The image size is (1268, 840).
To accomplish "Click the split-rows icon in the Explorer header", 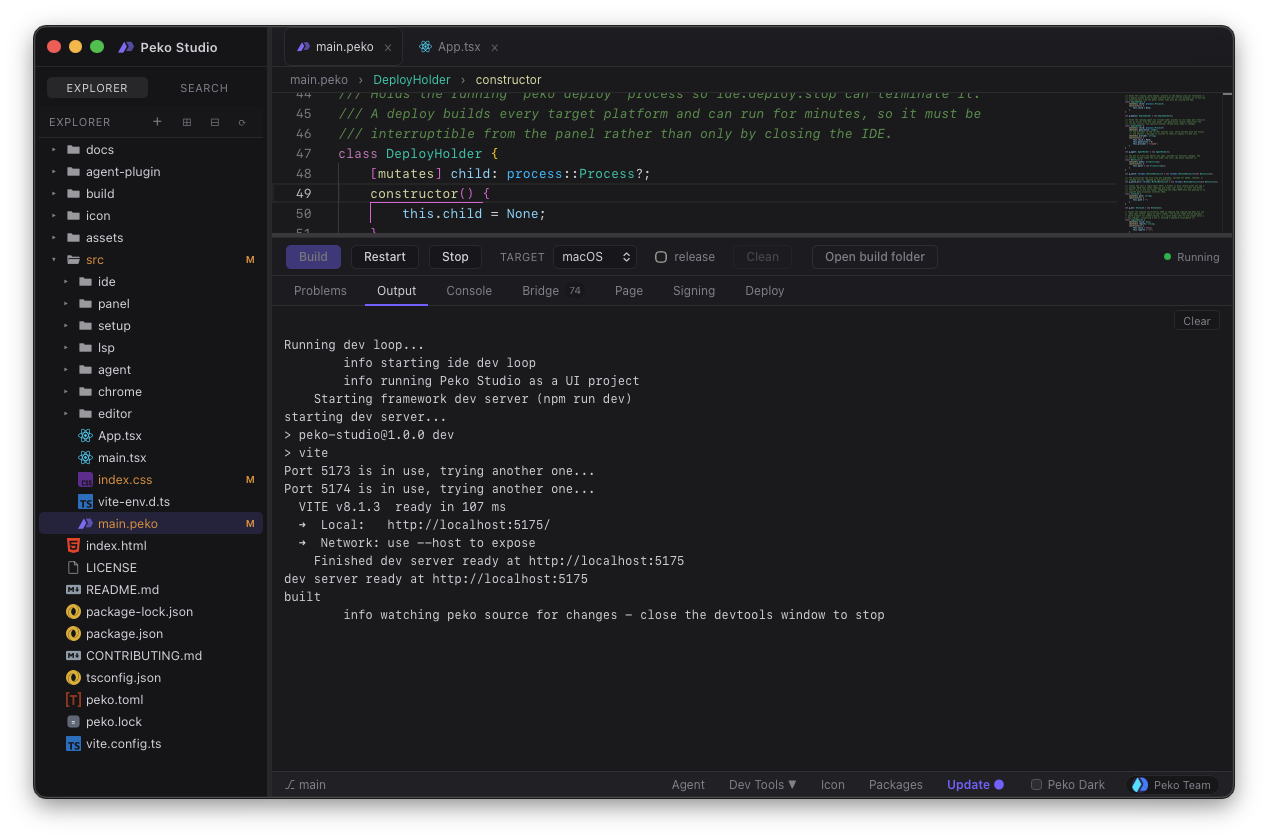I will tap(214, 122).
